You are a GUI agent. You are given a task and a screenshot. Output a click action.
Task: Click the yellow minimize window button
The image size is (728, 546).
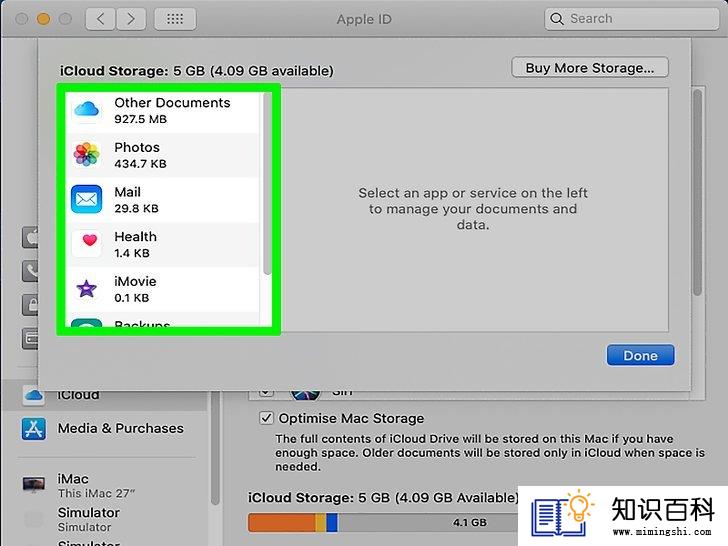(x=43, y=19)
